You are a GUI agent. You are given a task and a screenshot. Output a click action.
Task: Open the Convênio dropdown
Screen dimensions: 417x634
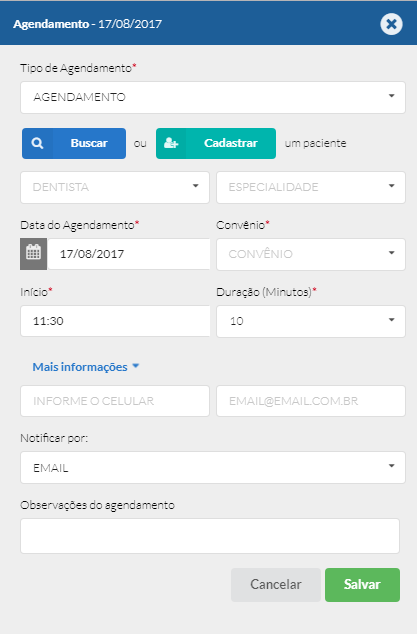click(x=311, y=254)
